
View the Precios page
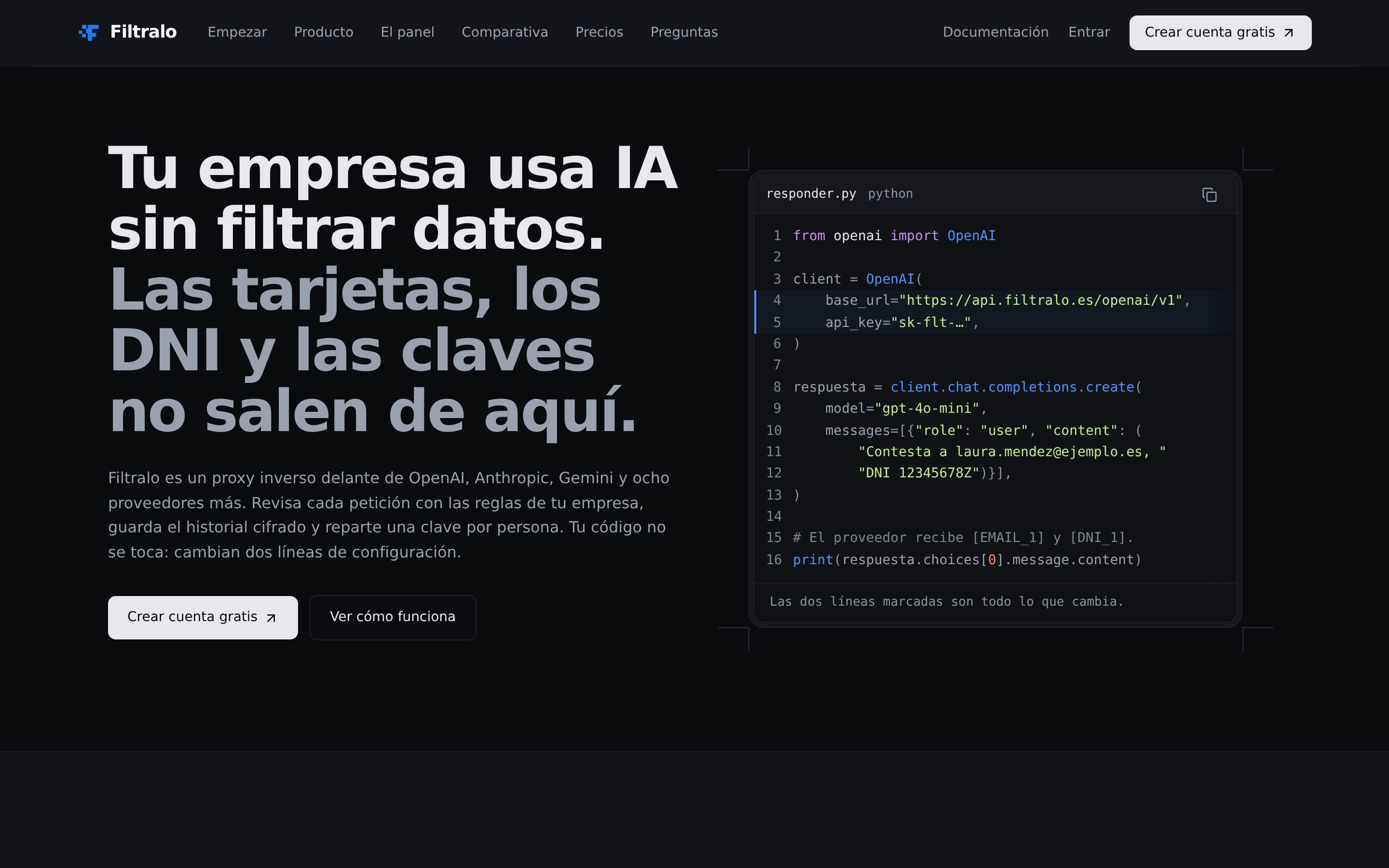[x=599, y=32]
